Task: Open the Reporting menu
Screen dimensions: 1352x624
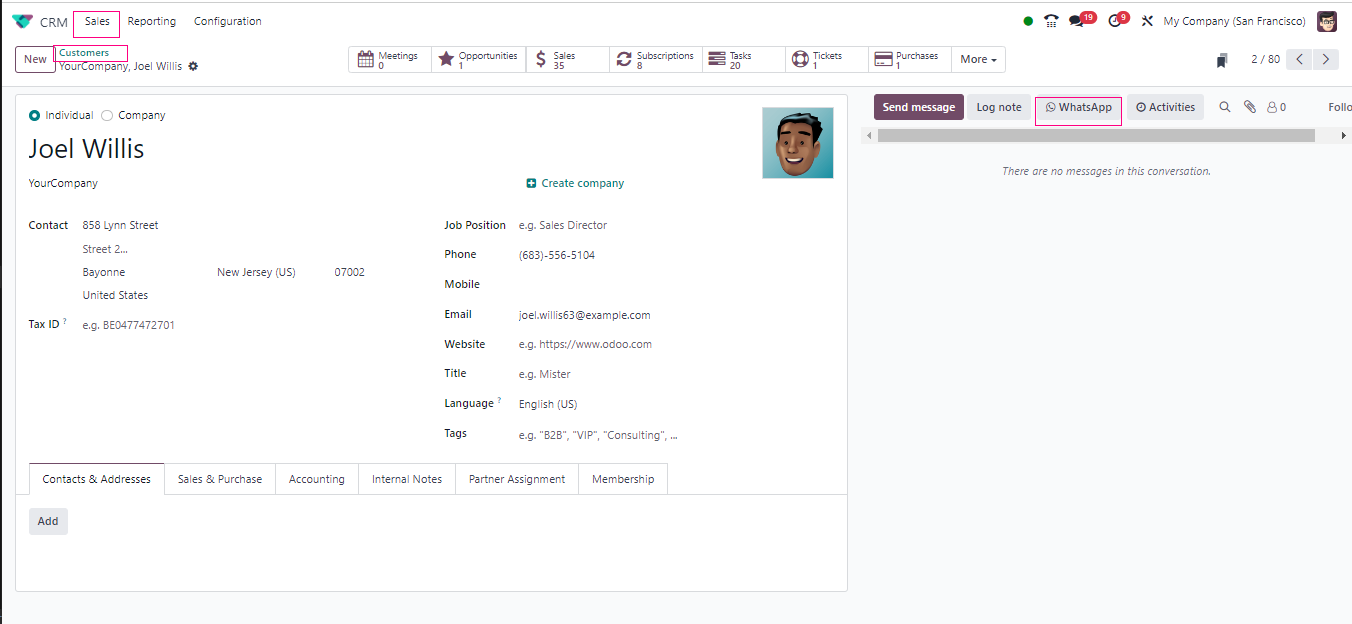Action: (152, 21)
